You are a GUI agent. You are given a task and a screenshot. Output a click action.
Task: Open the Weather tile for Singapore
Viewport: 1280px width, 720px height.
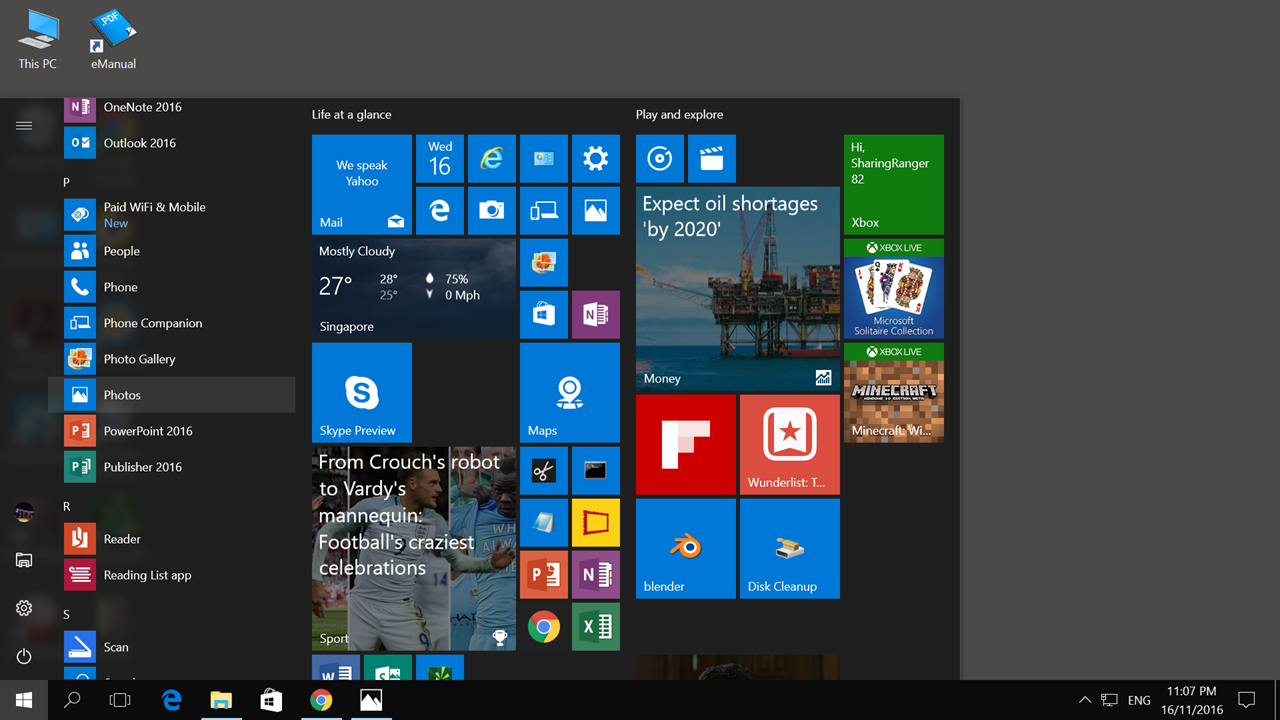(x=414, y=289)
